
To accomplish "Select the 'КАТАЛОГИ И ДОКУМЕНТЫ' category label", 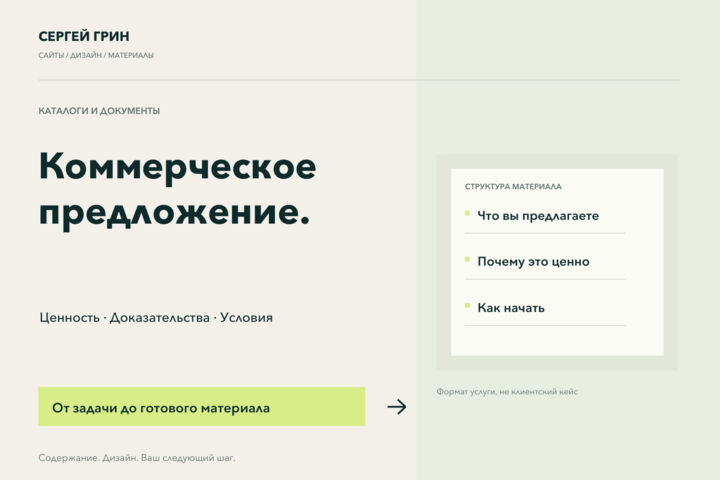I will click(99, 111).
